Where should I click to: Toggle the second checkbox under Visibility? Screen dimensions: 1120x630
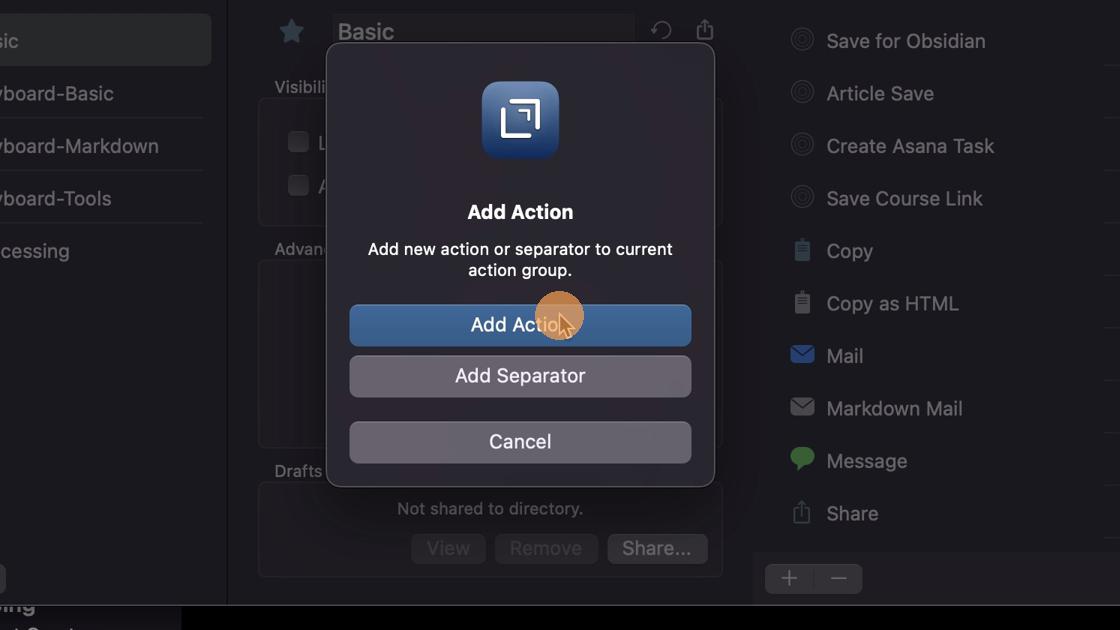click(298, 186)
